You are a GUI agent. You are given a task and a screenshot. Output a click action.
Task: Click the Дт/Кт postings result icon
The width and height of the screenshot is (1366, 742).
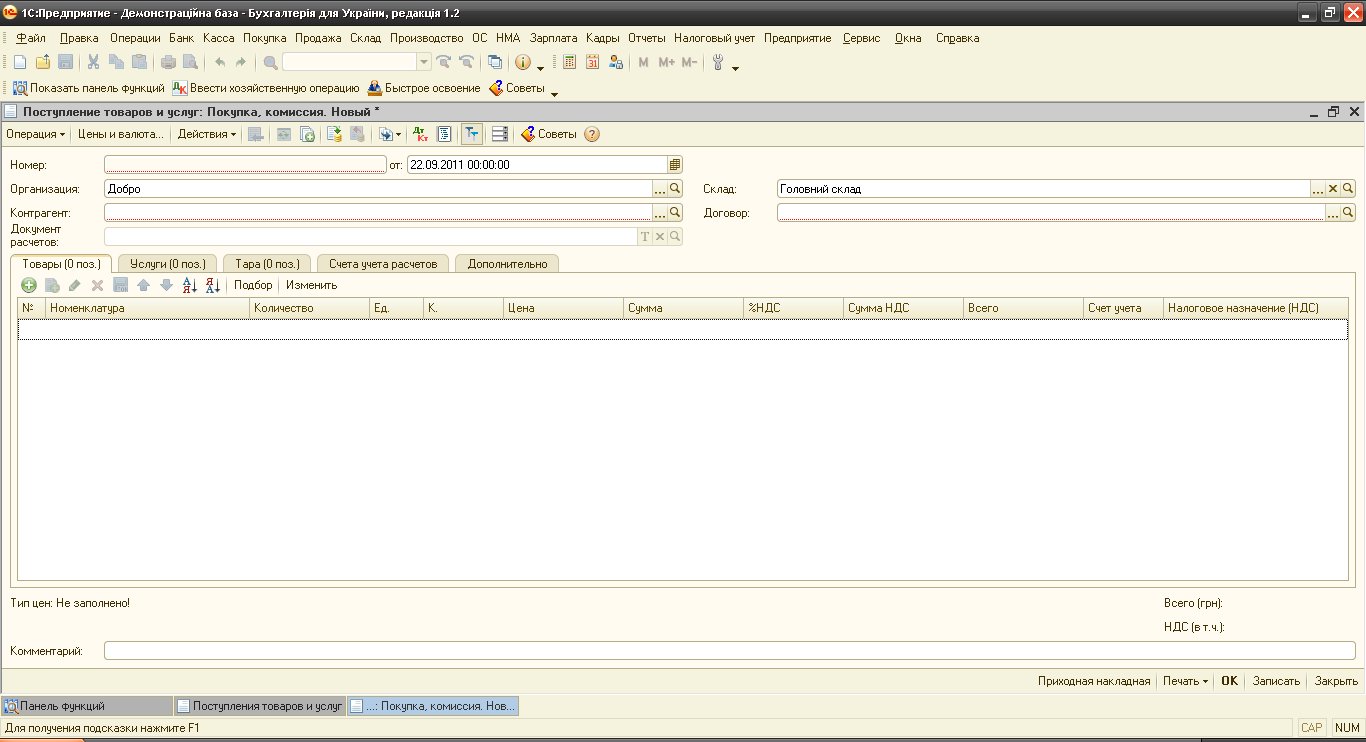[x=420, y=134]
